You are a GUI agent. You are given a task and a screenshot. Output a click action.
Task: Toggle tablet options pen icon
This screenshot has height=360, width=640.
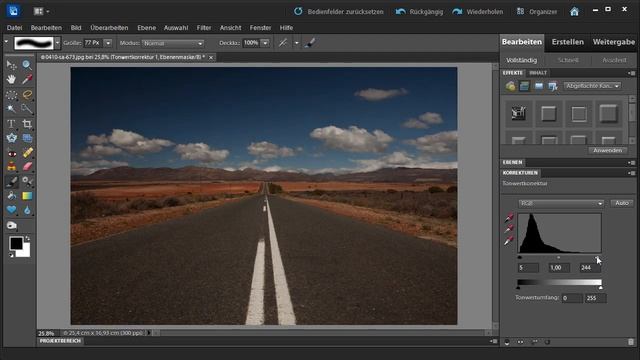pos(310,43)
